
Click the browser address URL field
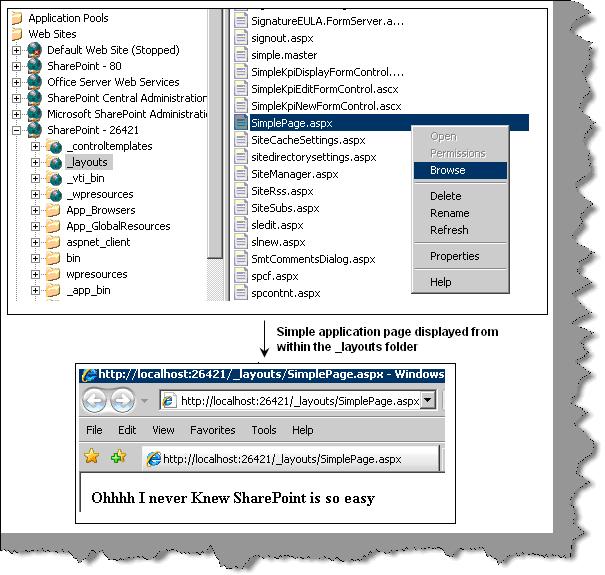300,401
